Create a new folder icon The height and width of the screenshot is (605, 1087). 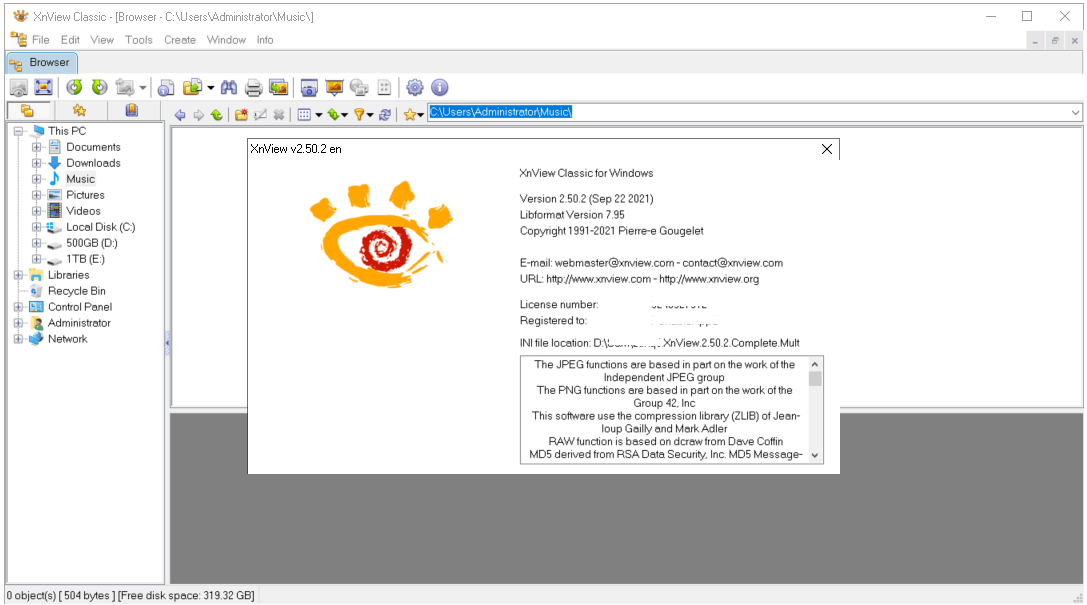241,115
